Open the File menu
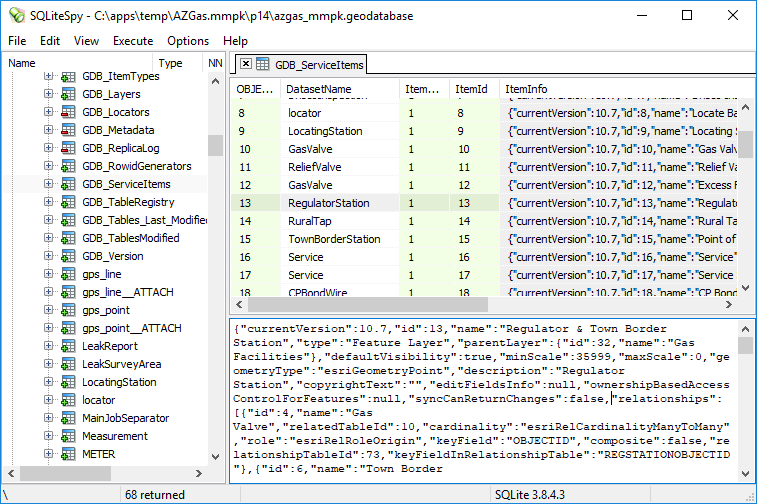The image size is (757, 504). pos(17,41)
